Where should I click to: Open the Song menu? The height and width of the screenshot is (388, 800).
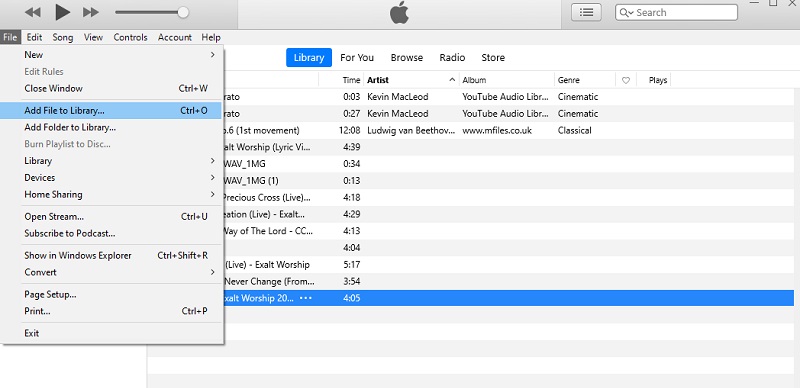pyautogui.click(x=63, y=37)
